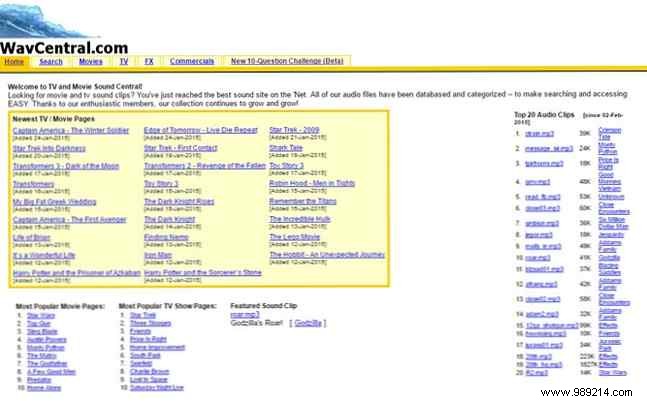Open Monty Python in popular movie pages
The width and height of the screenshot is (647, 401).
click(45, 348)
